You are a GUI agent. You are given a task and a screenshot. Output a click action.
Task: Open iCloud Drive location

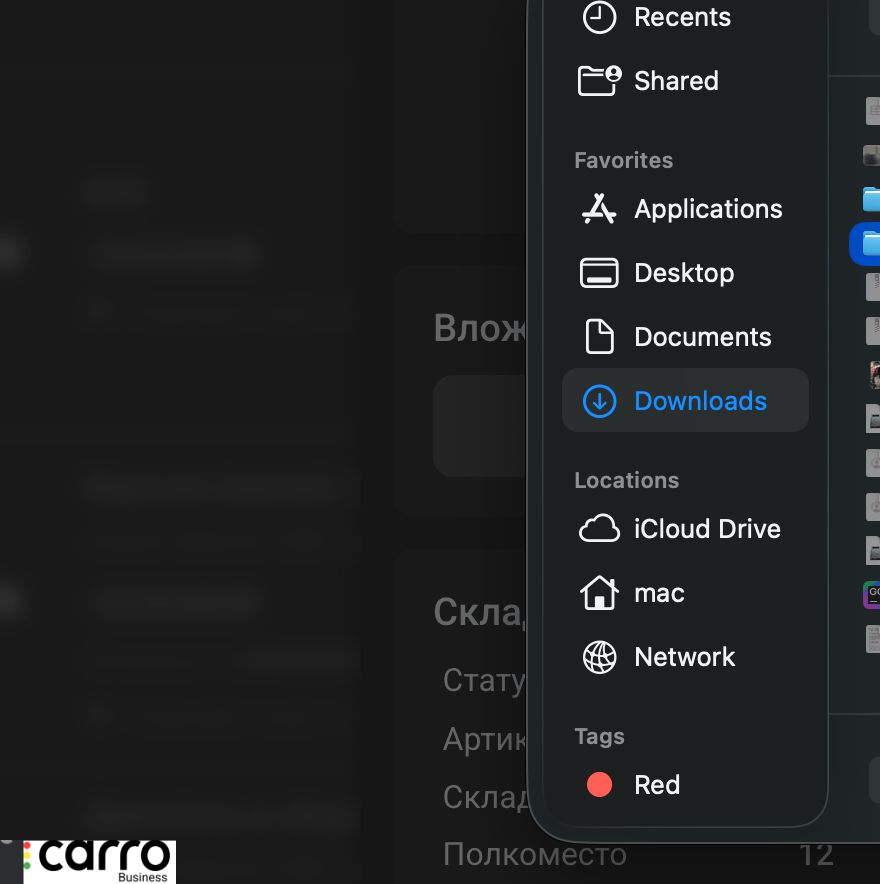point(706,529)
